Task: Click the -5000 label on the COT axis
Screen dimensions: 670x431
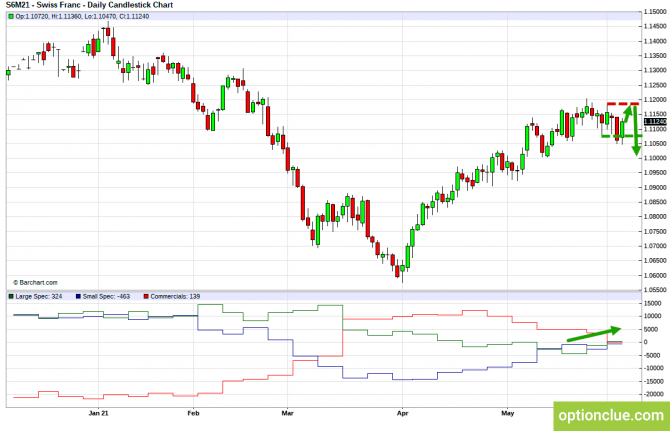Action: point(652,355)
